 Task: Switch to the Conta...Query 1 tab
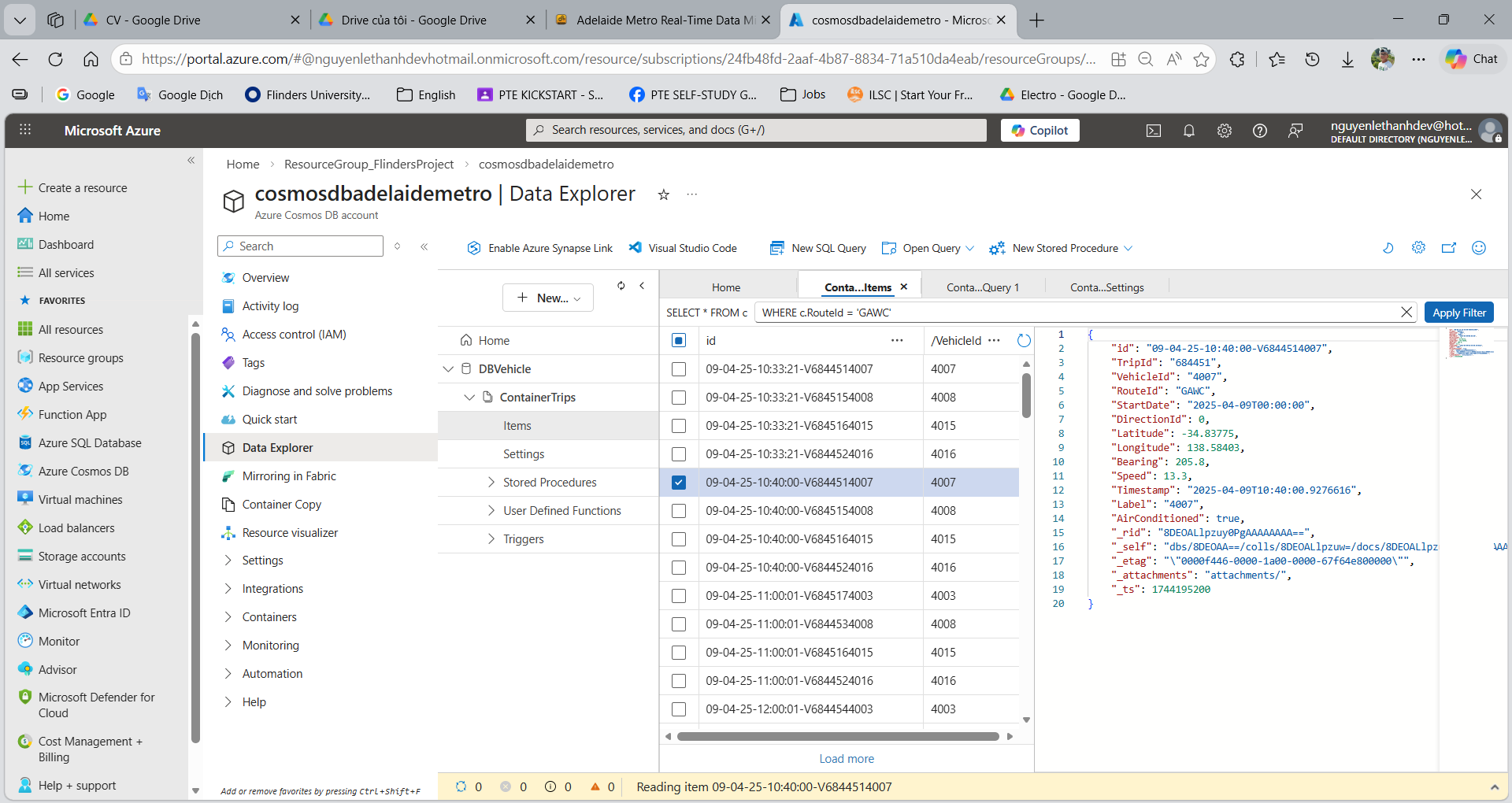[x=982, y=287]
